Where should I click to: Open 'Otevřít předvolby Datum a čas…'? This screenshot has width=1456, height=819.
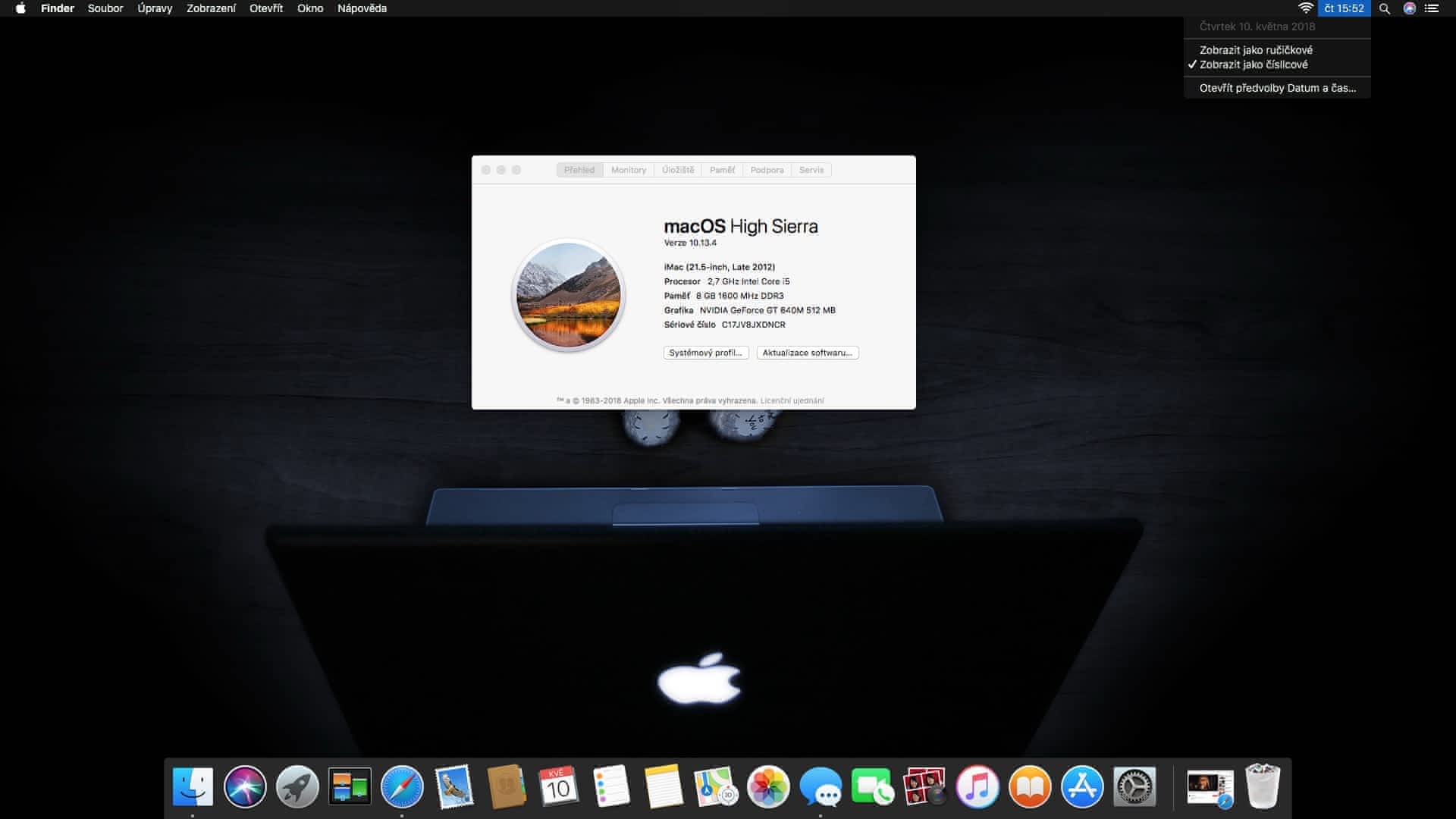pos(1277,88)
